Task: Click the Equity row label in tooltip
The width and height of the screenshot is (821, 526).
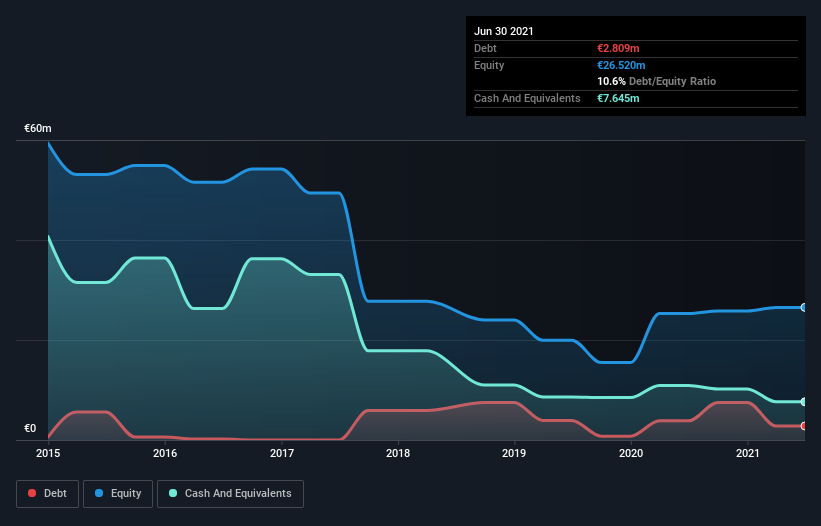Action: (x=489, y=65)
